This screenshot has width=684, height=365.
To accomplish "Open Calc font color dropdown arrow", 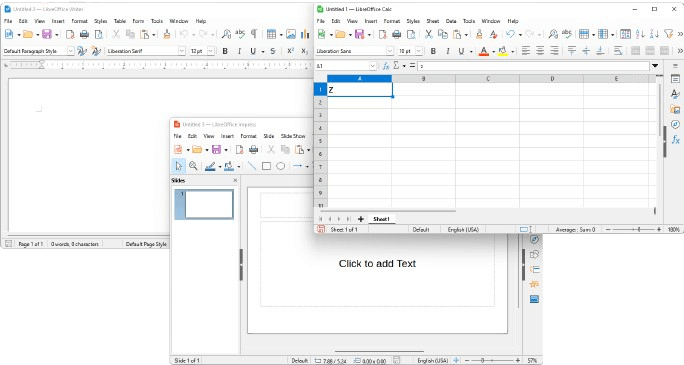I will click(493, 51).
